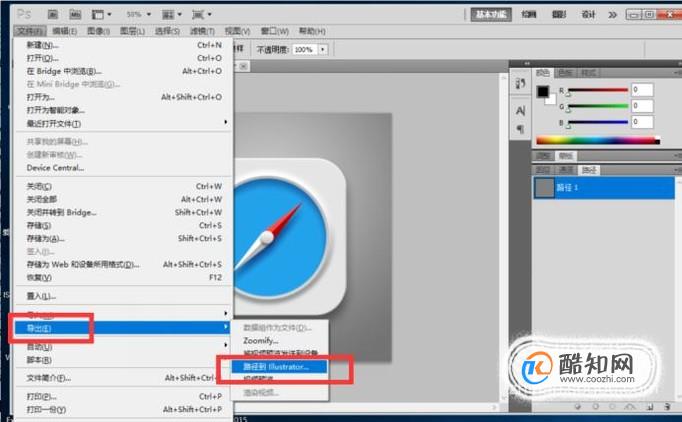The width and height of the screenshot is (682, 422).
Task: Choose 关闭全部 Alt+Ctrl+W menu item
Action: click(x=124, y=199)
